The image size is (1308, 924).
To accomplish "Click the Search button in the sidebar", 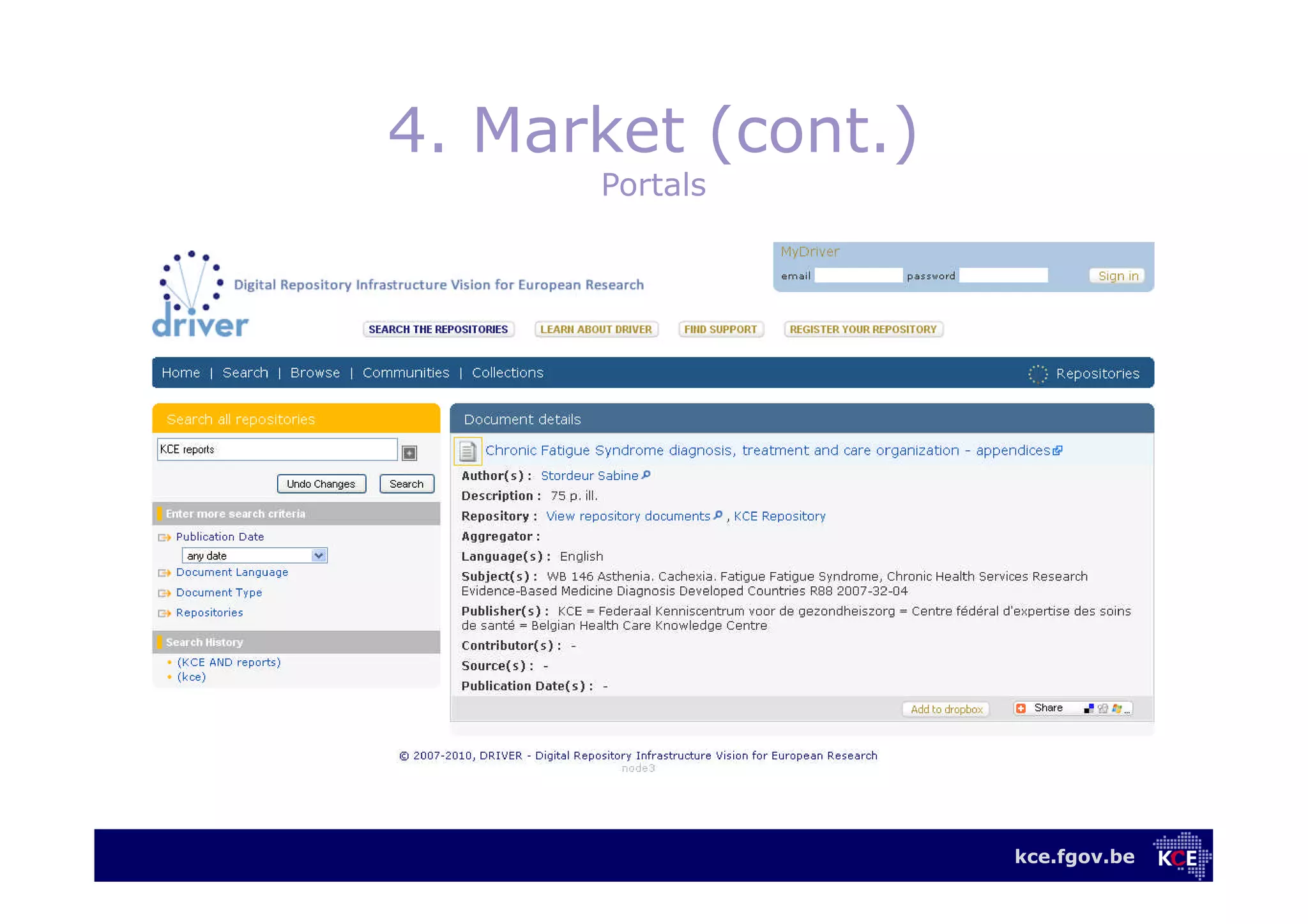I will tap(406, 483).
